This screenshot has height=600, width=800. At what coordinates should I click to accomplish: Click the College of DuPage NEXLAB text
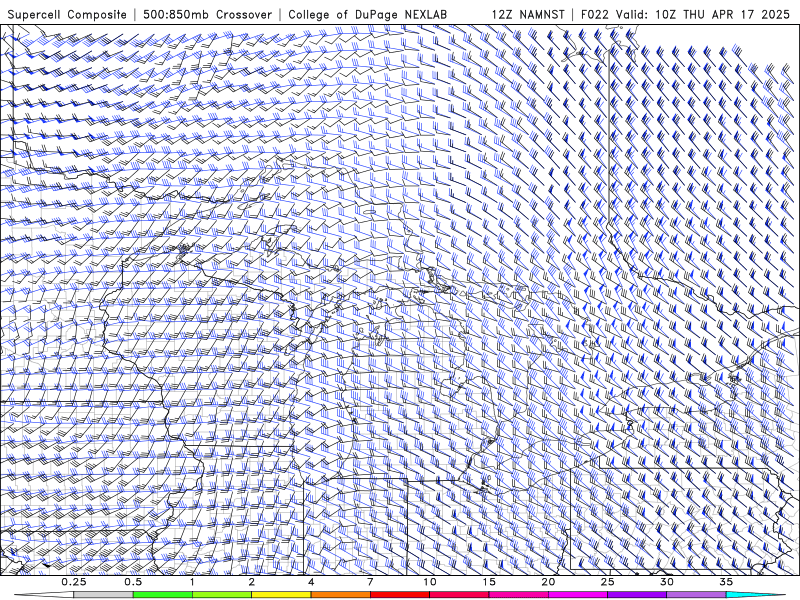[367, 14]
